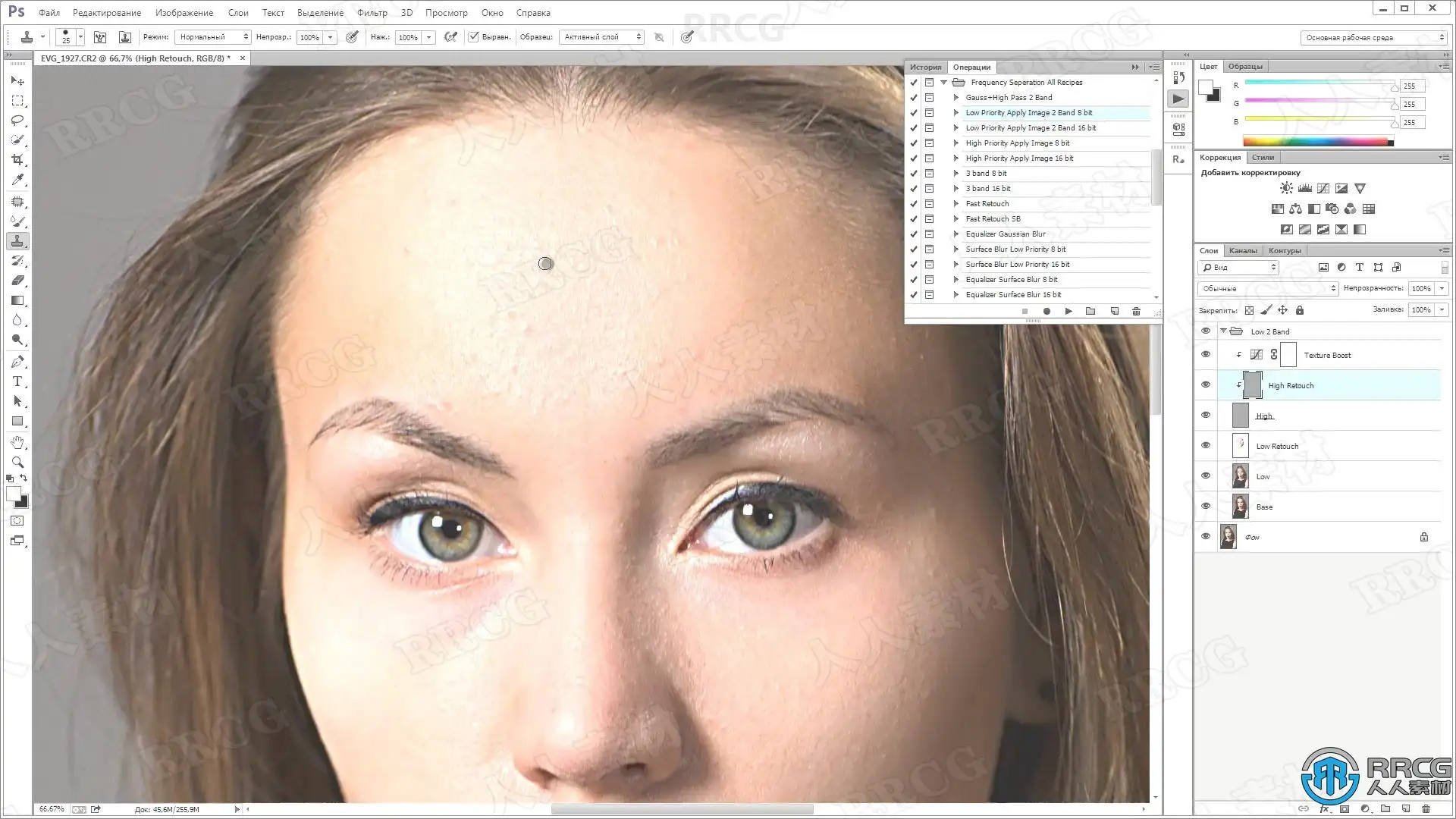Image resolution: width=1456 pixels, height=819 pixels.
Task: Expand the Fast Retouch action
Action: pyautogui.click(x=956, y=203)
